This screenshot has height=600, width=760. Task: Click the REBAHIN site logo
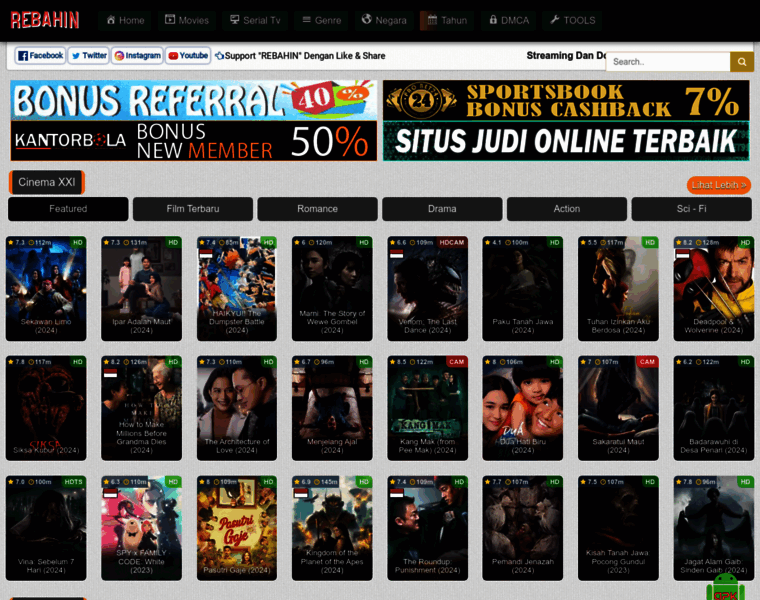(45, 20)
